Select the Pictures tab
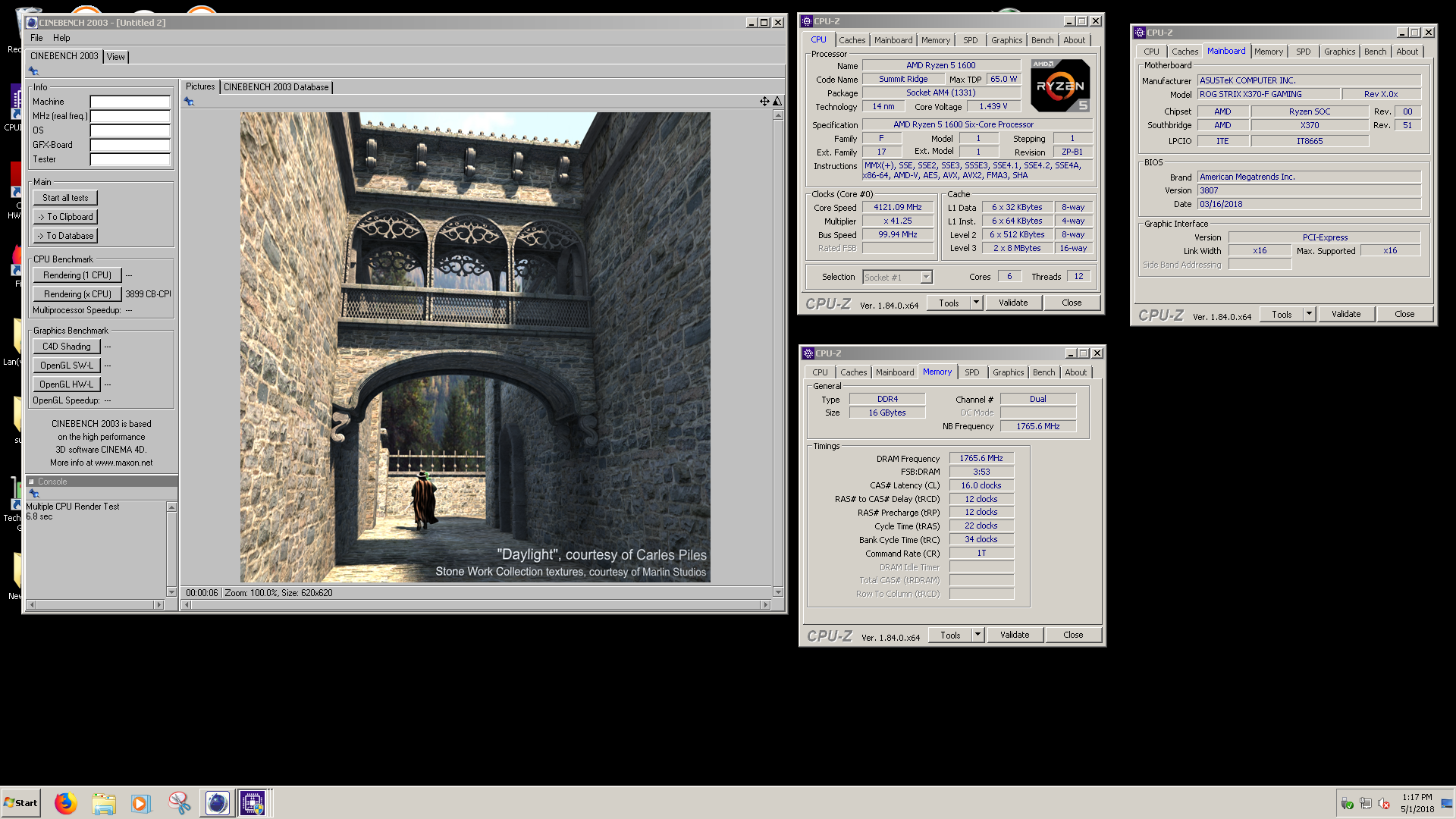 200,86
